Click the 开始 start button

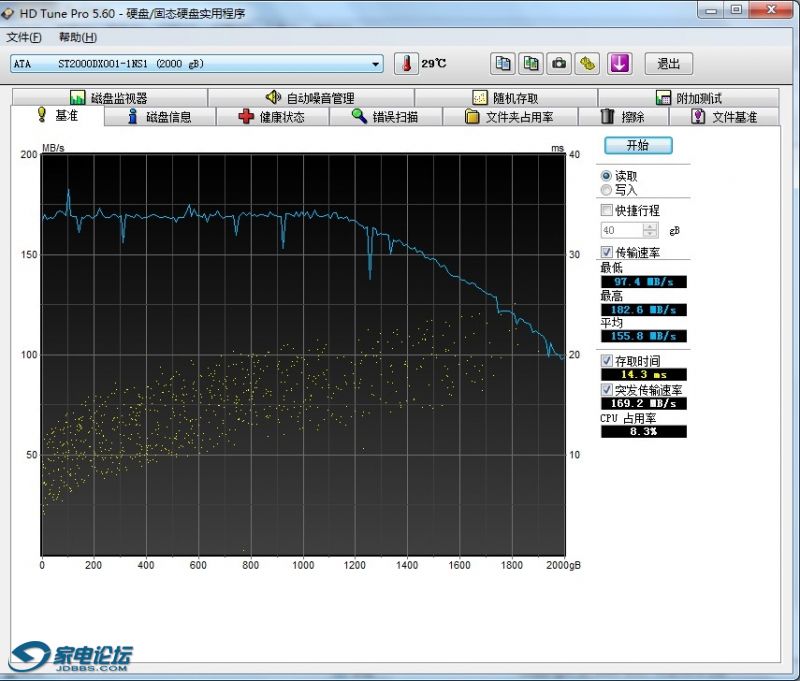(638, 145)
